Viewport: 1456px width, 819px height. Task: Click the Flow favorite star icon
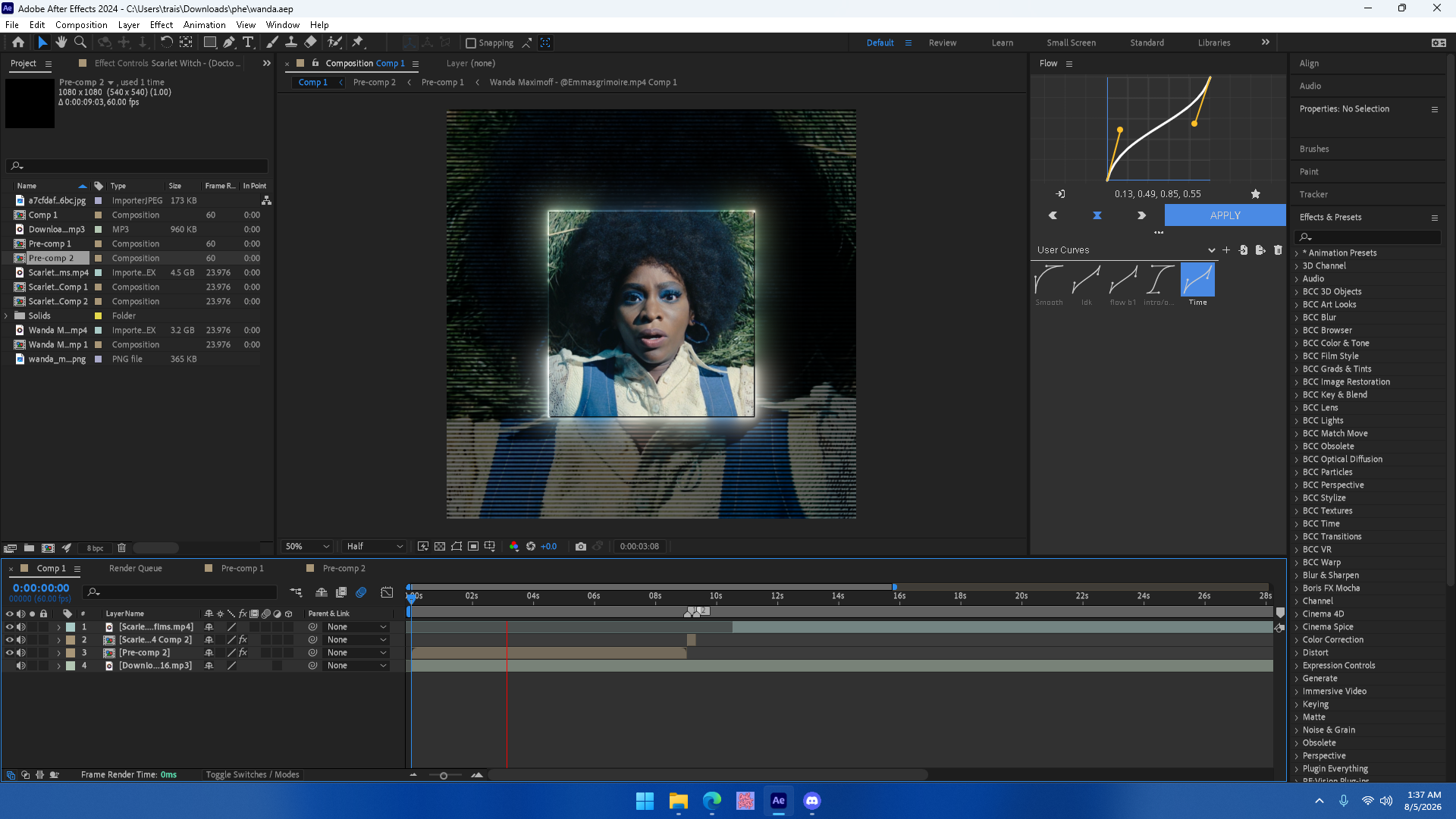[x=1255, y=194]
